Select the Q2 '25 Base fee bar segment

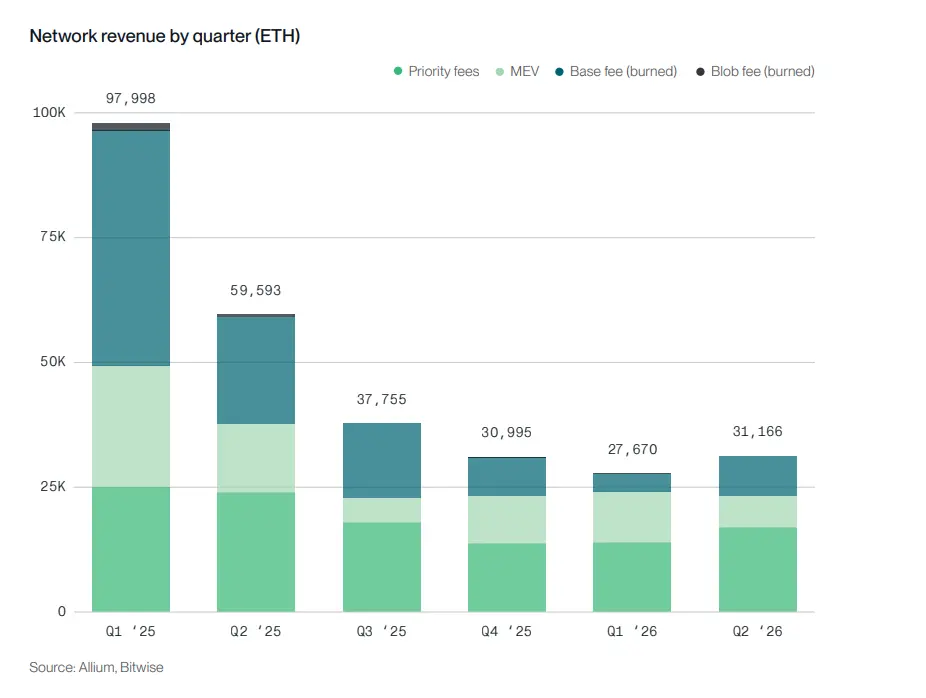[x=256, y=370]
